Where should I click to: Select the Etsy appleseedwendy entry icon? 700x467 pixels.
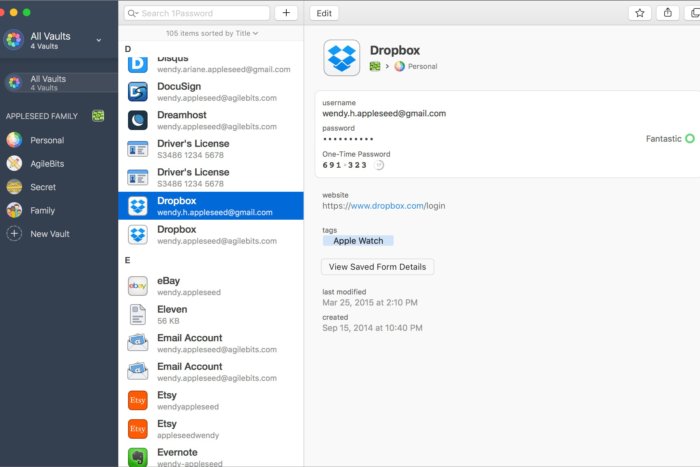[138, 429]
